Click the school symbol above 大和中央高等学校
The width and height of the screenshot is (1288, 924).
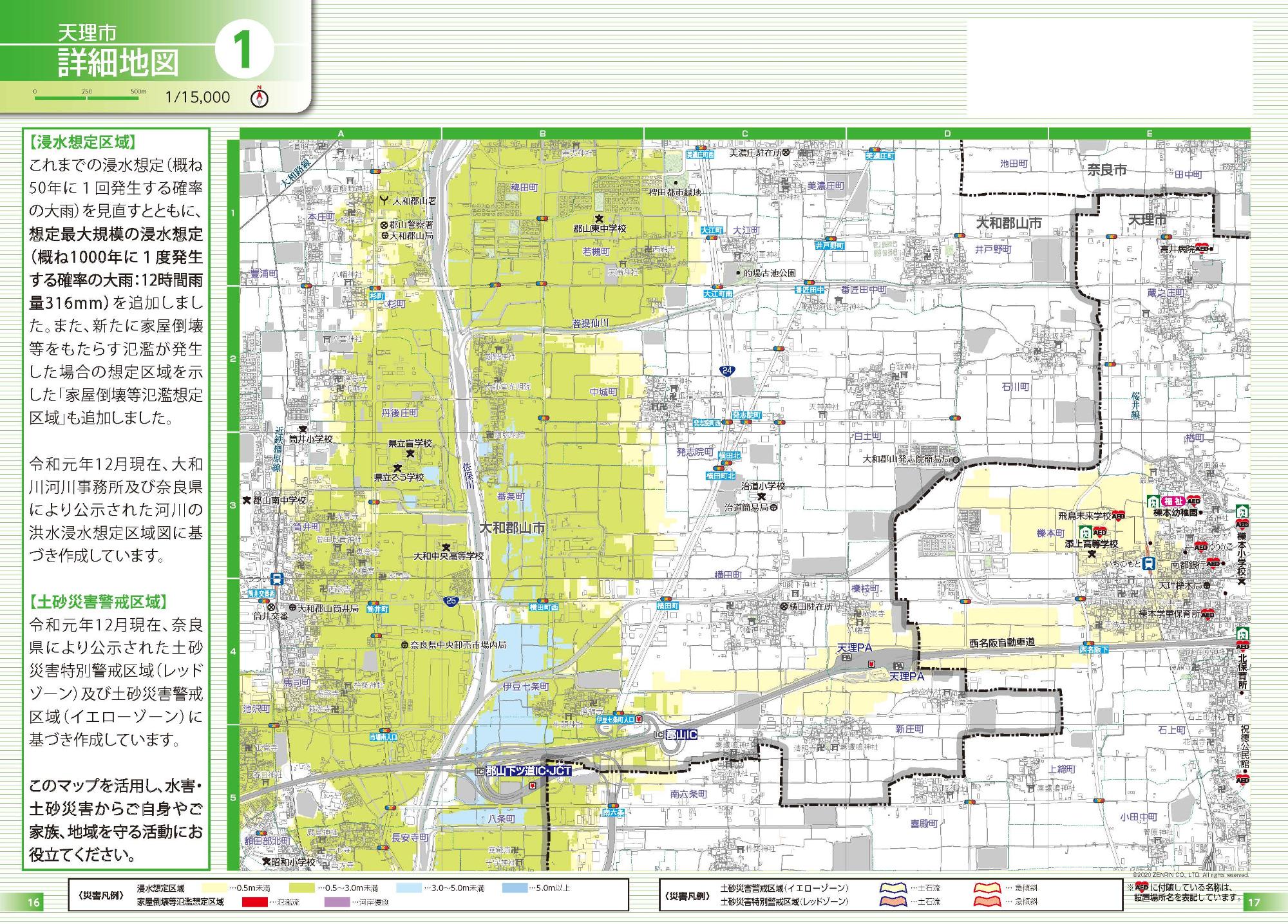click(446, 547)
